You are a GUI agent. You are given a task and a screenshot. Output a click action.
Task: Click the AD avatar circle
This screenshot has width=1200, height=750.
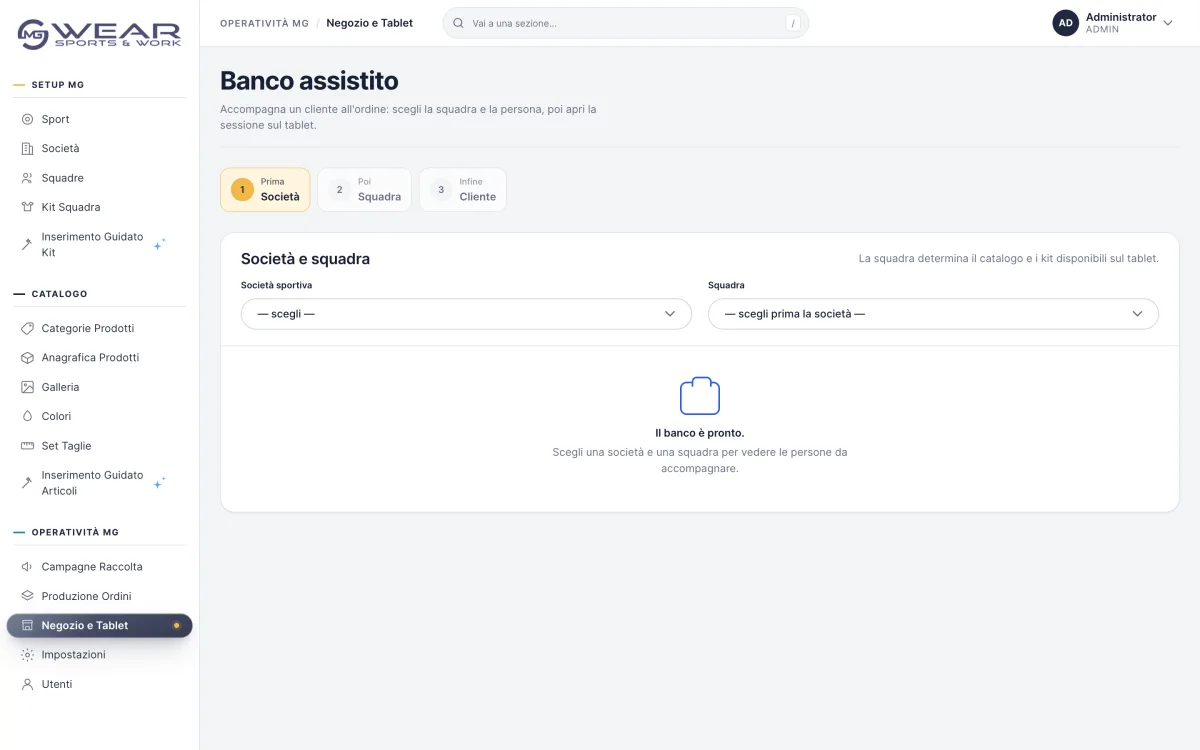[1066, 23]
